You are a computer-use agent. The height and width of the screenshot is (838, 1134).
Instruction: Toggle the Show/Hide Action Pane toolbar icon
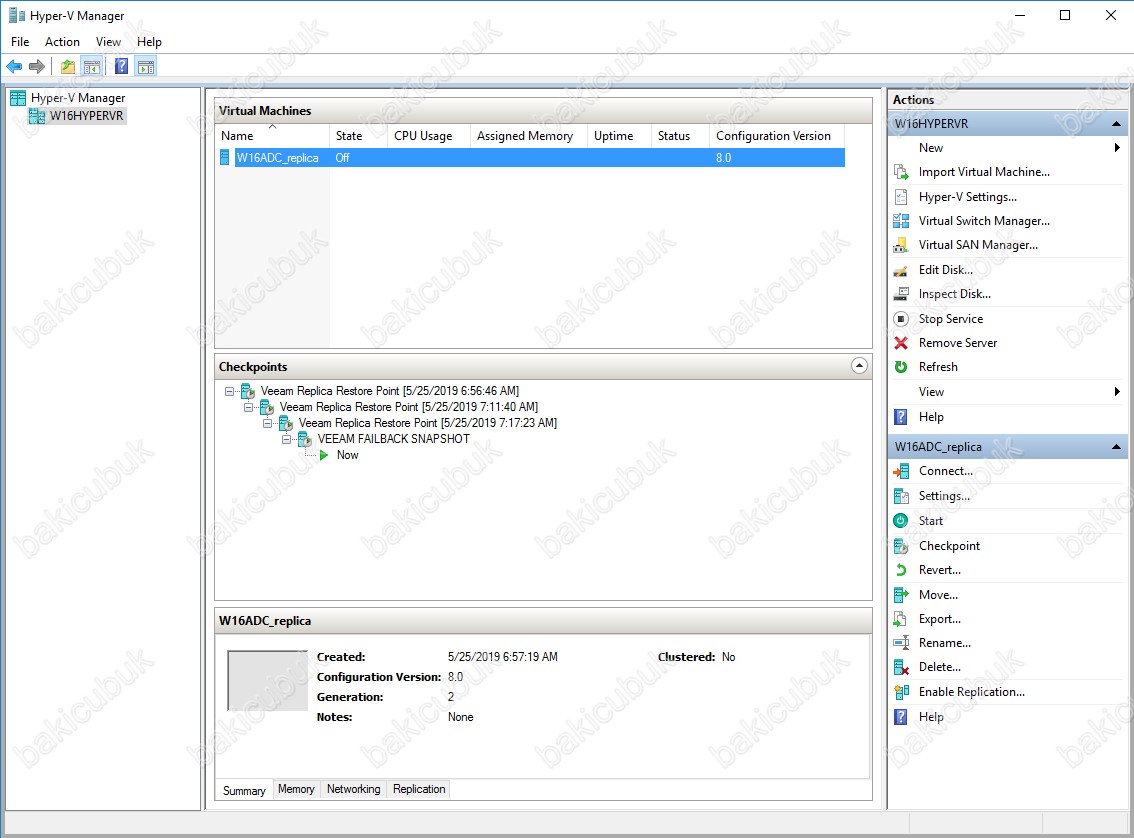click(146, 67)
